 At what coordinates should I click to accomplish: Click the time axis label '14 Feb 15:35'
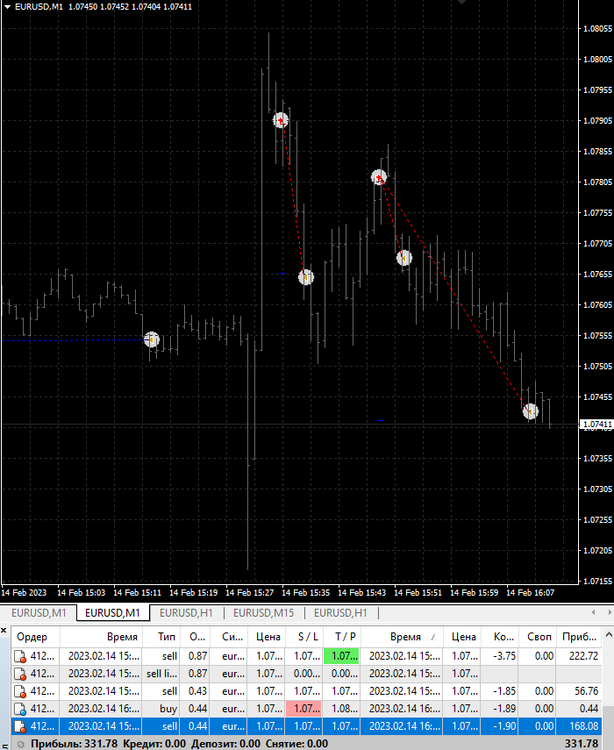(306, 593)
